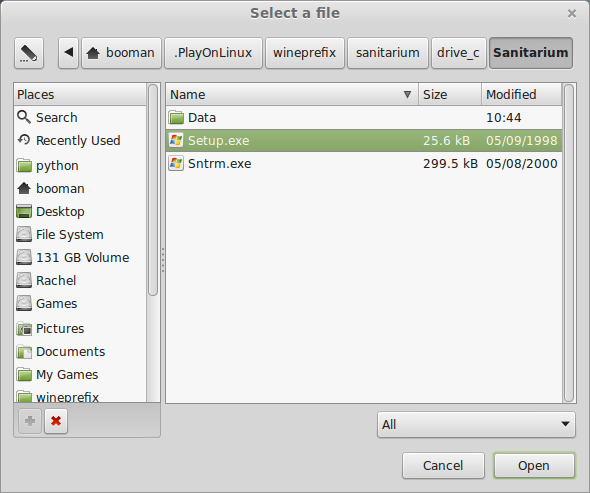Click the 05/09/1998 modified date cell
590x493 pixels.
coord(522,141)
